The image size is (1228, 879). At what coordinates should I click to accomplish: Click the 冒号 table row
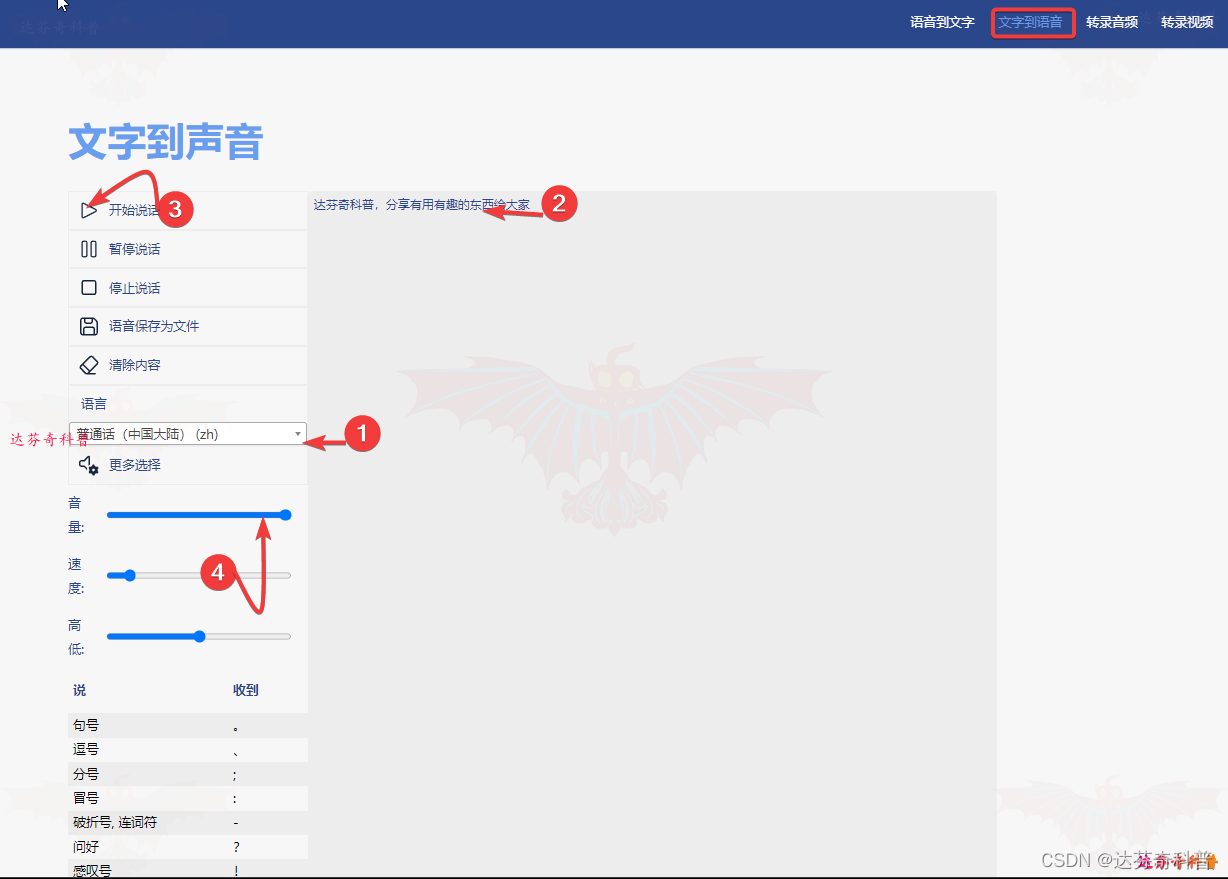[x=188, y=798]
